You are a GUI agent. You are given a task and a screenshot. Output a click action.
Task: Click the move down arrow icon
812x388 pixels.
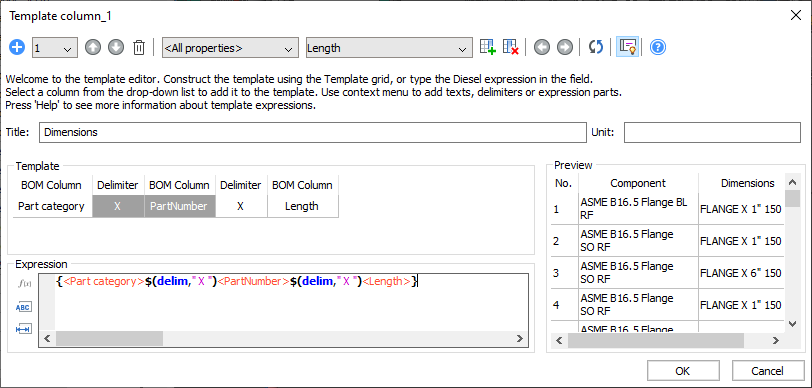point(116,48)
